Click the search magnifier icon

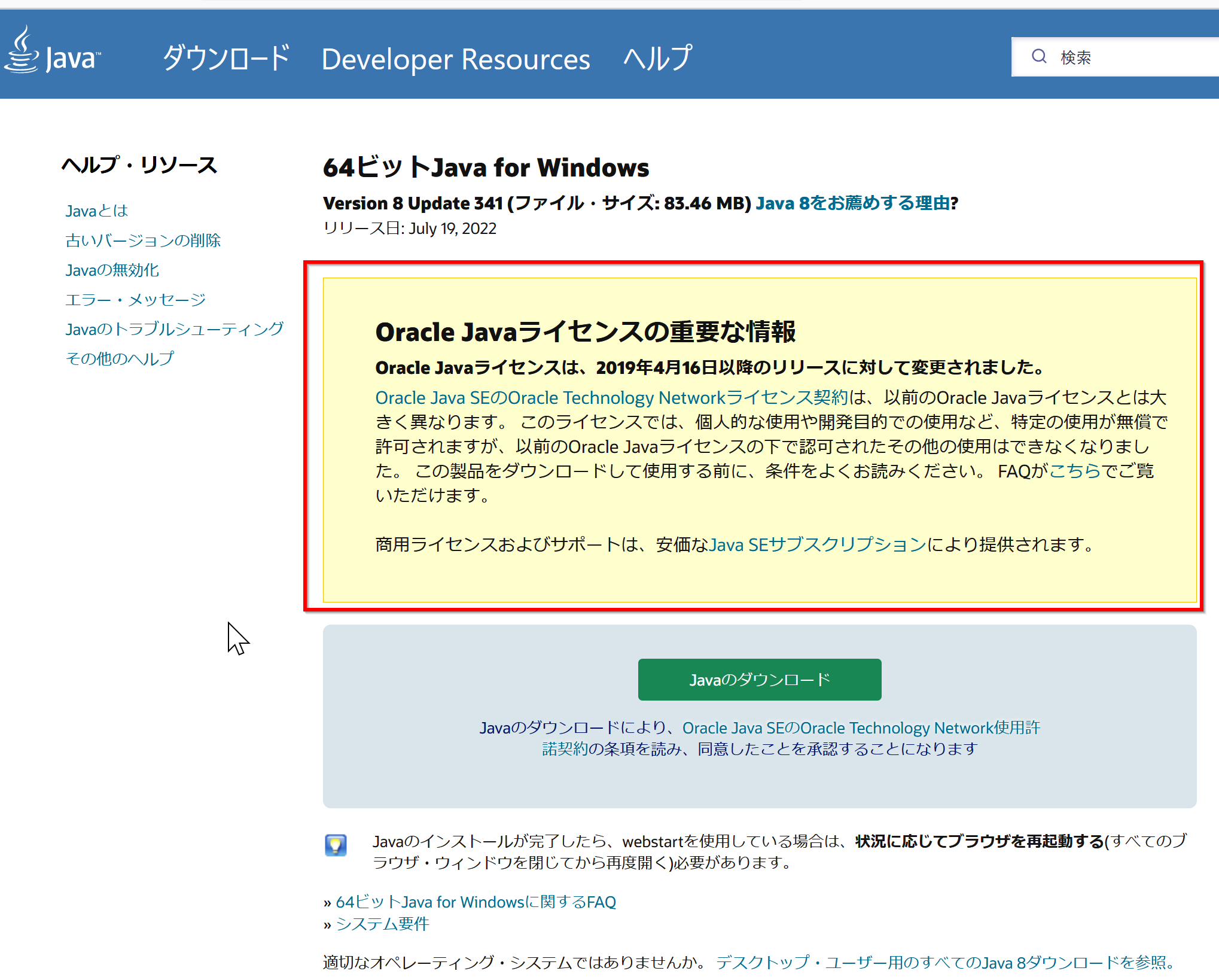pos(1039,57)
